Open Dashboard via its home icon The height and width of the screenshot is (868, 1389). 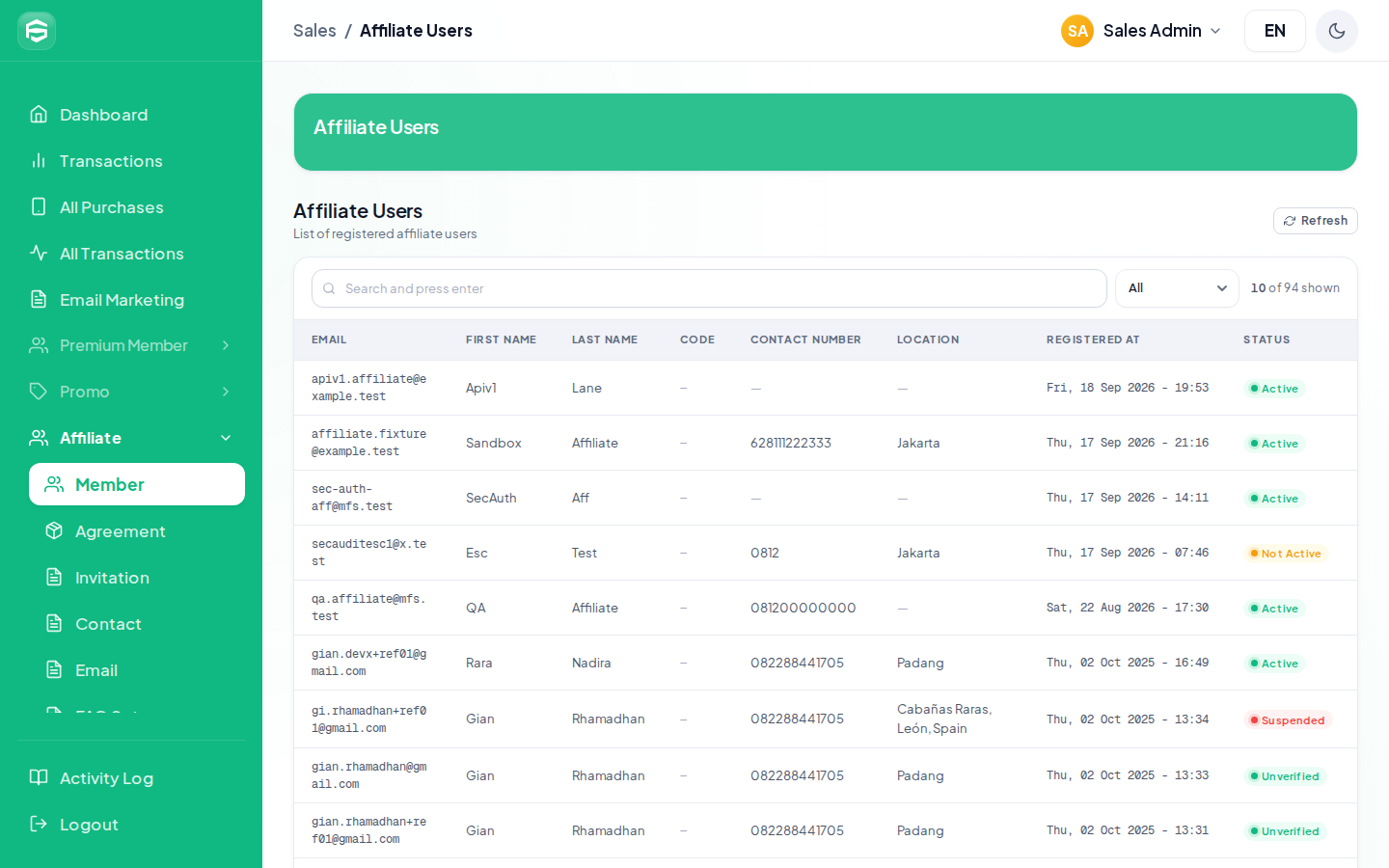pos(39,115)
